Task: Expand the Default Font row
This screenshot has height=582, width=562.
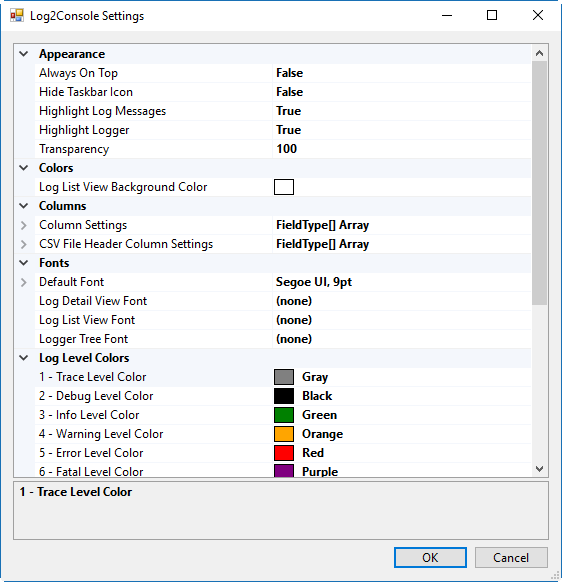Action: (x=24, y=282)
